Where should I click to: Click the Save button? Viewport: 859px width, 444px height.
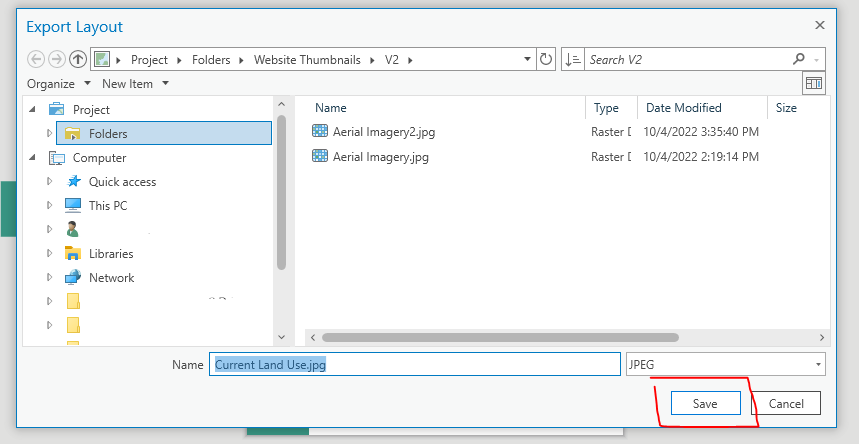(x=705, y=403)
